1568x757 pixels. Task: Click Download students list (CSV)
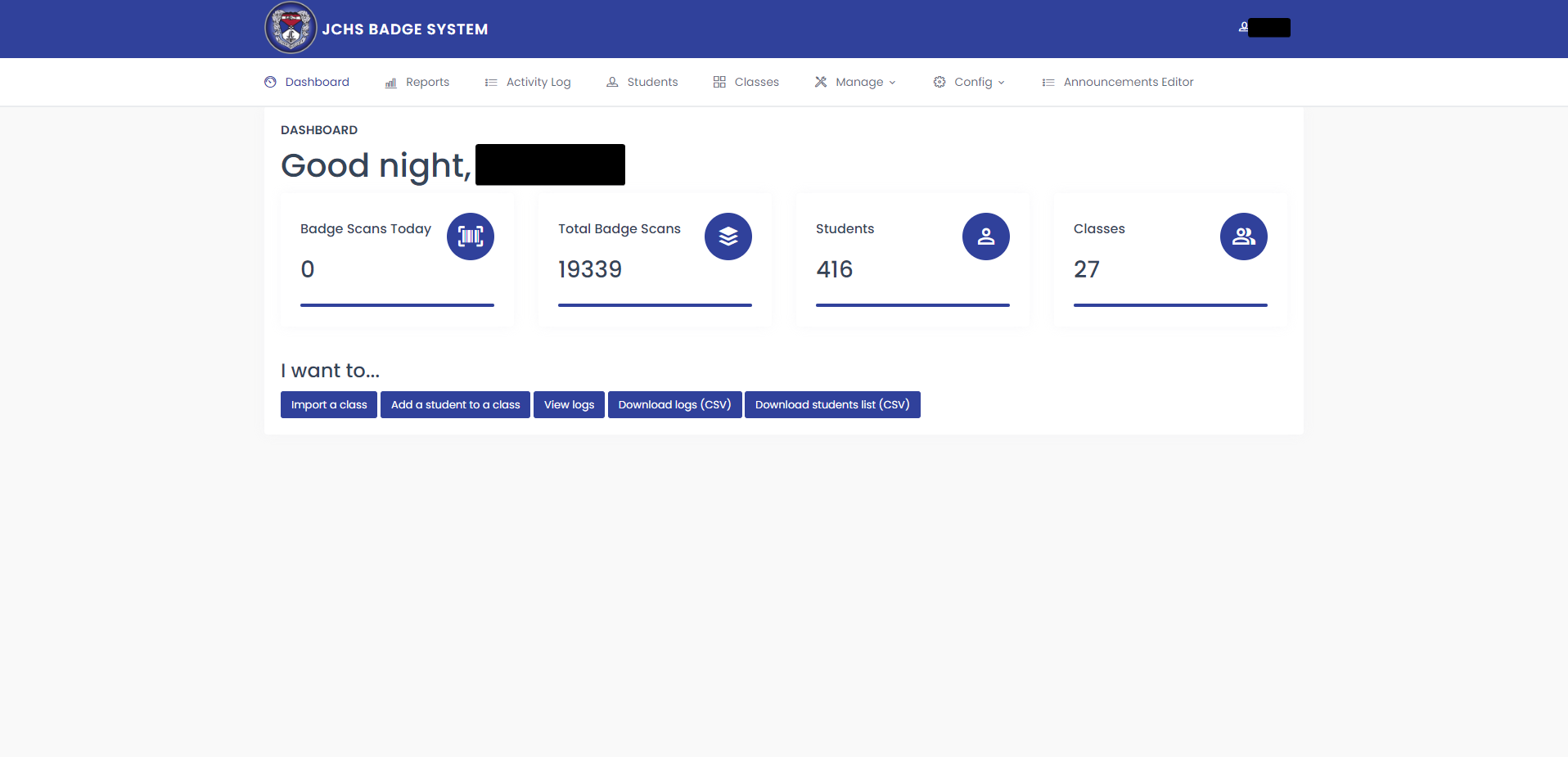point(832,404)
